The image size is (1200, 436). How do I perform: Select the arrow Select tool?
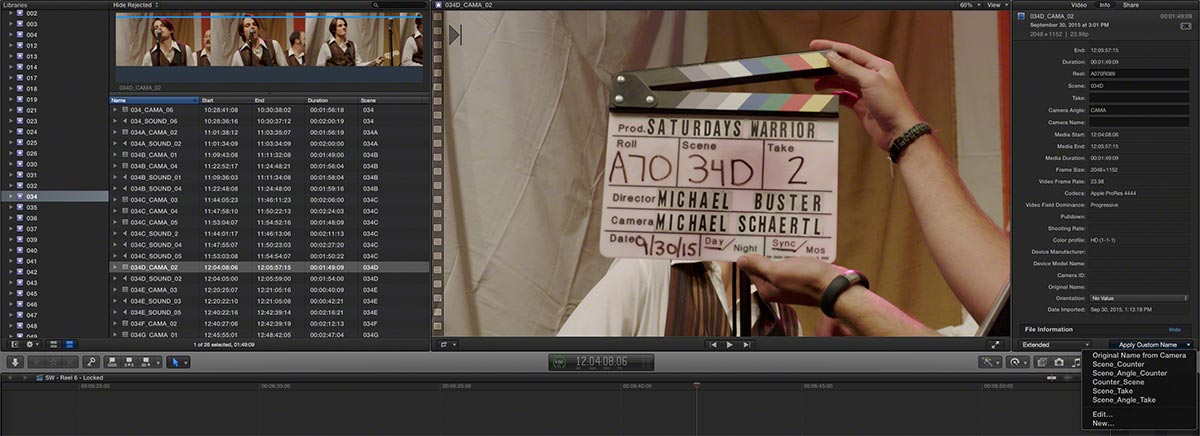[x=175, y=362]
